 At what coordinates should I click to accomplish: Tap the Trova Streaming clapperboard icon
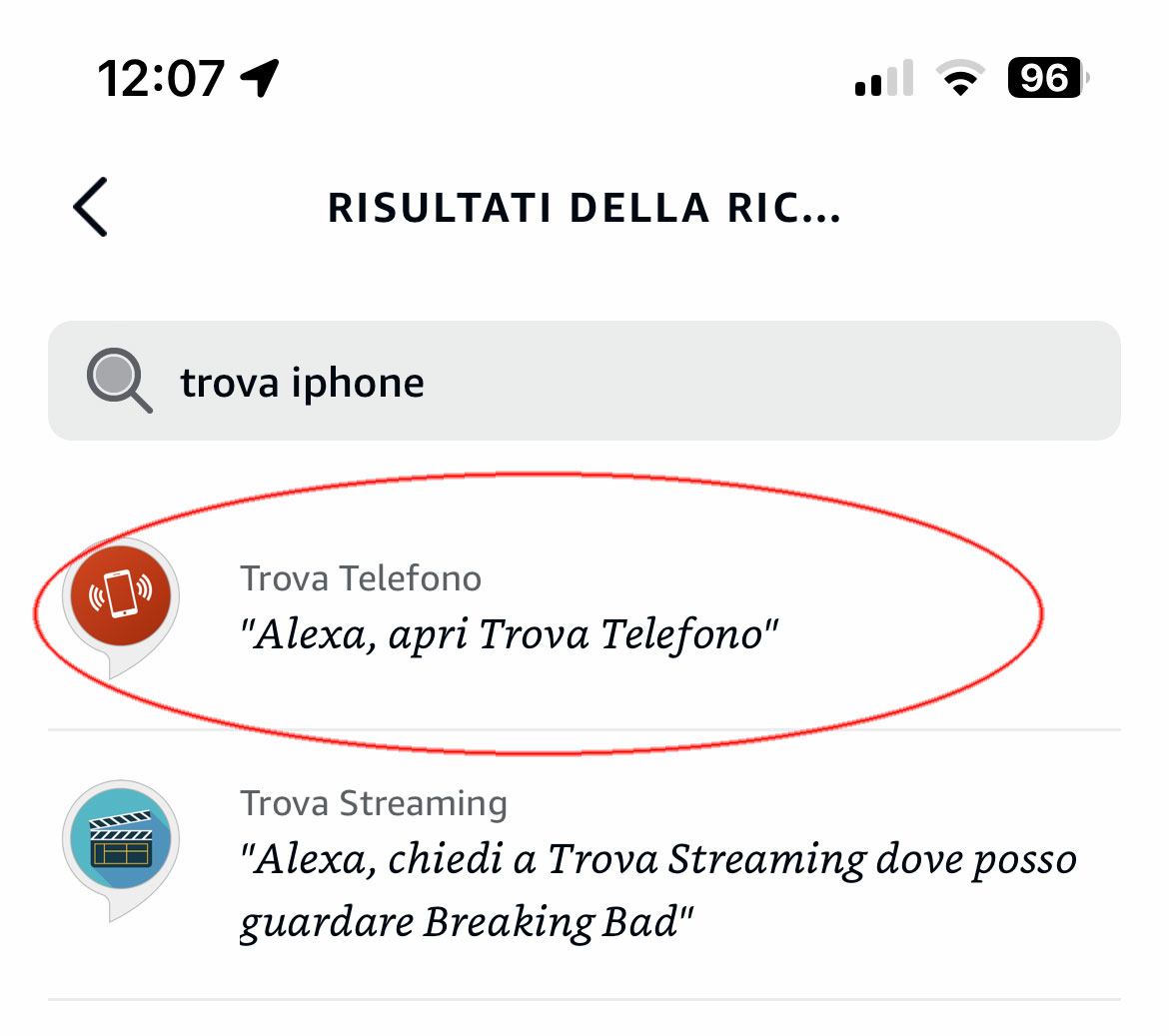point(120,839)
